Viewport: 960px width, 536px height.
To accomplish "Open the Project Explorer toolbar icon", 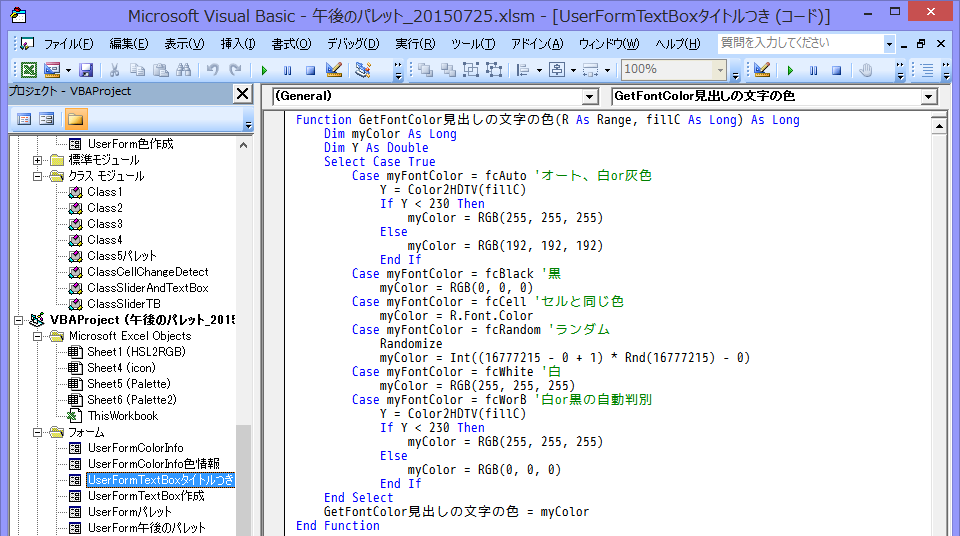I will point(363,70).
